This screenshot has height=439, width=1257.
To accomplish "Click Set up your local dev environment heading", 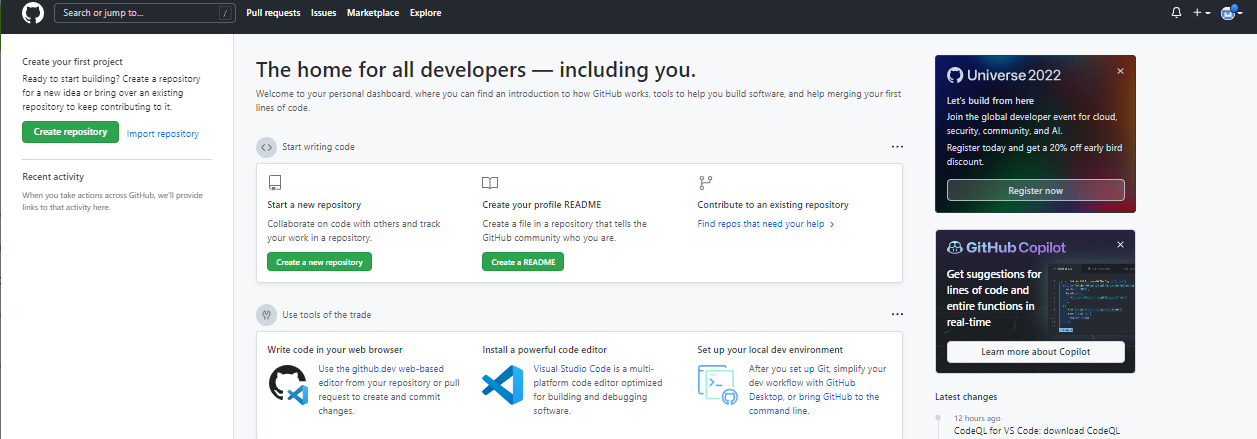I will point(770,350).
